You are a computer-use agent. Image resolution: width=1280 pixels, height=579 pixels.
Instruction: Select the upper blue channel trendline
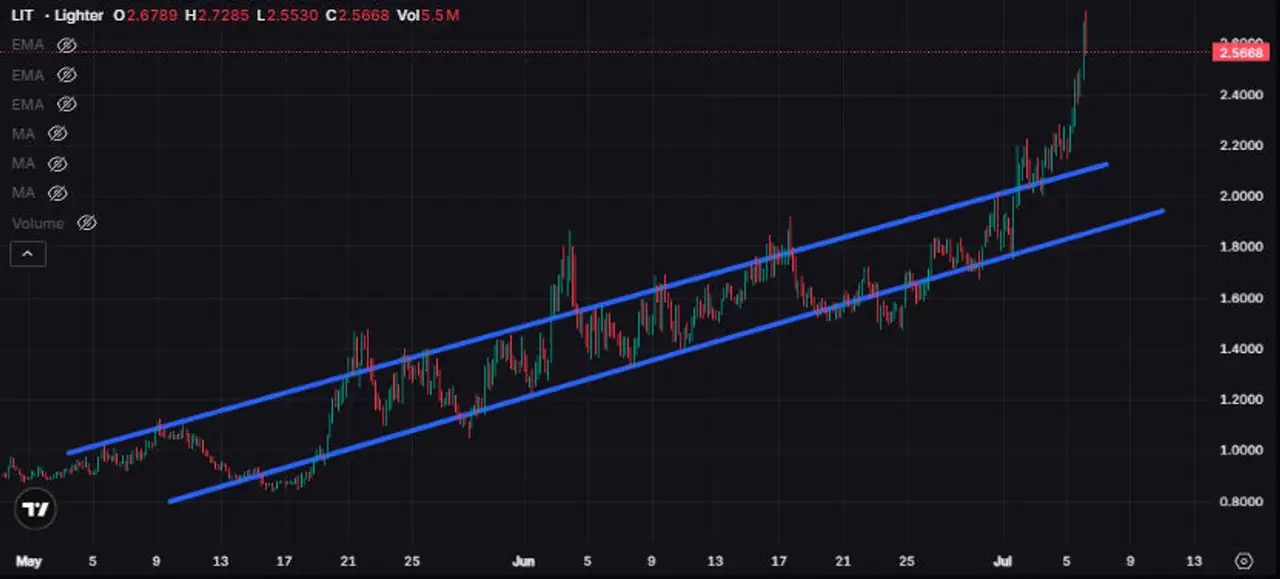click(586, 308)
